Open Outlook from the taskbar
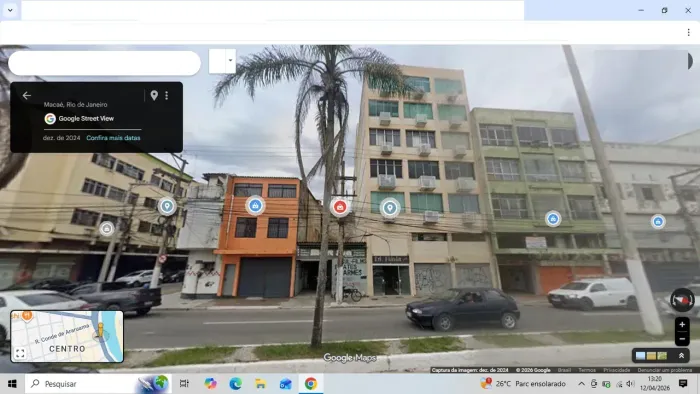This screenshot has height=394, width=700. [285, 384]
